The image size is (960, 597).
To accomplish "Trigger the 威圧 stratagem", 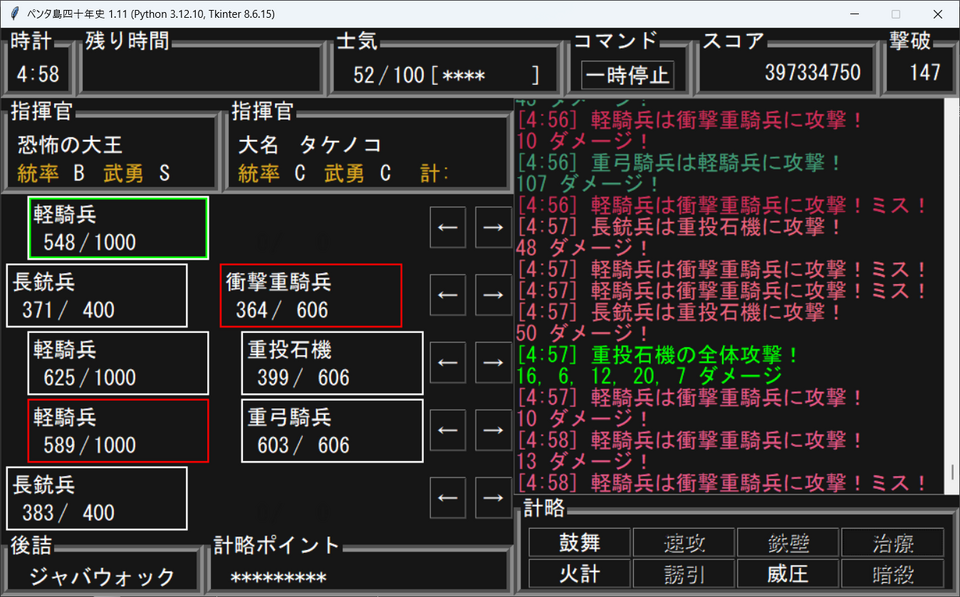I will pyautogui.click(x=787, y=574).
